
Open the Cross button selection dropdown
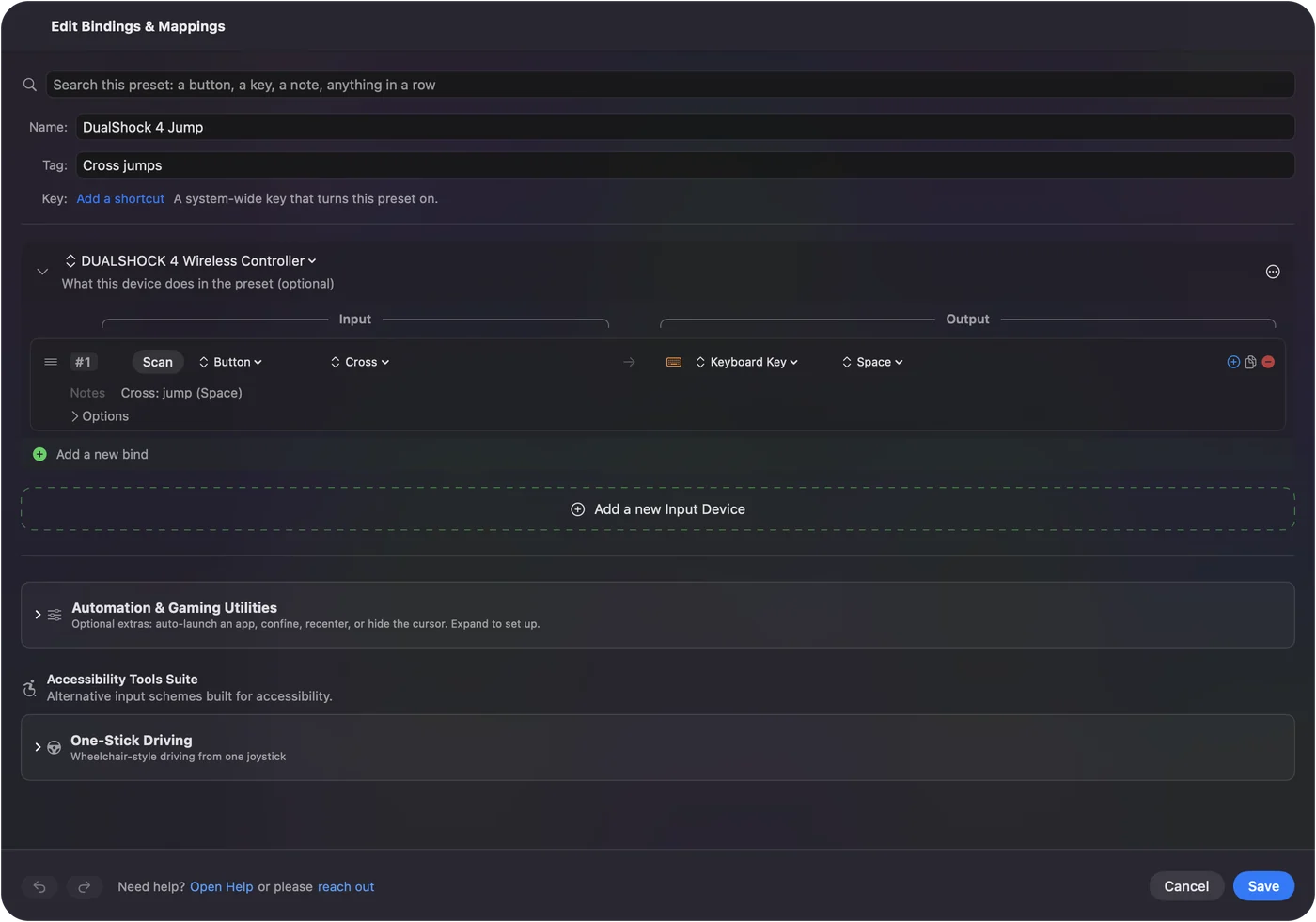360,362
